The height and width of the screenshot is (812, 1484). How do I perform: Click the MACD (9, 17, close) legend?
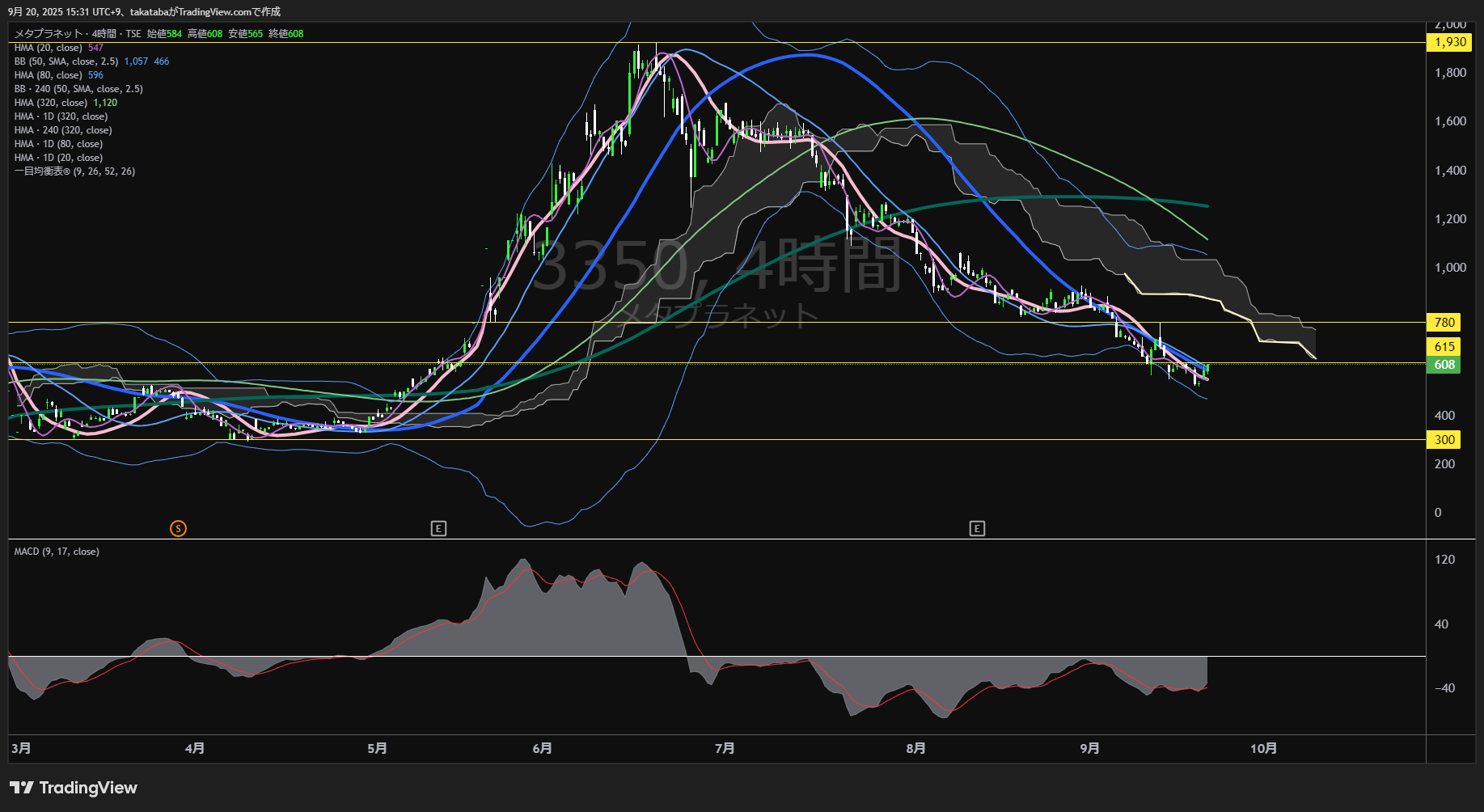57,552
